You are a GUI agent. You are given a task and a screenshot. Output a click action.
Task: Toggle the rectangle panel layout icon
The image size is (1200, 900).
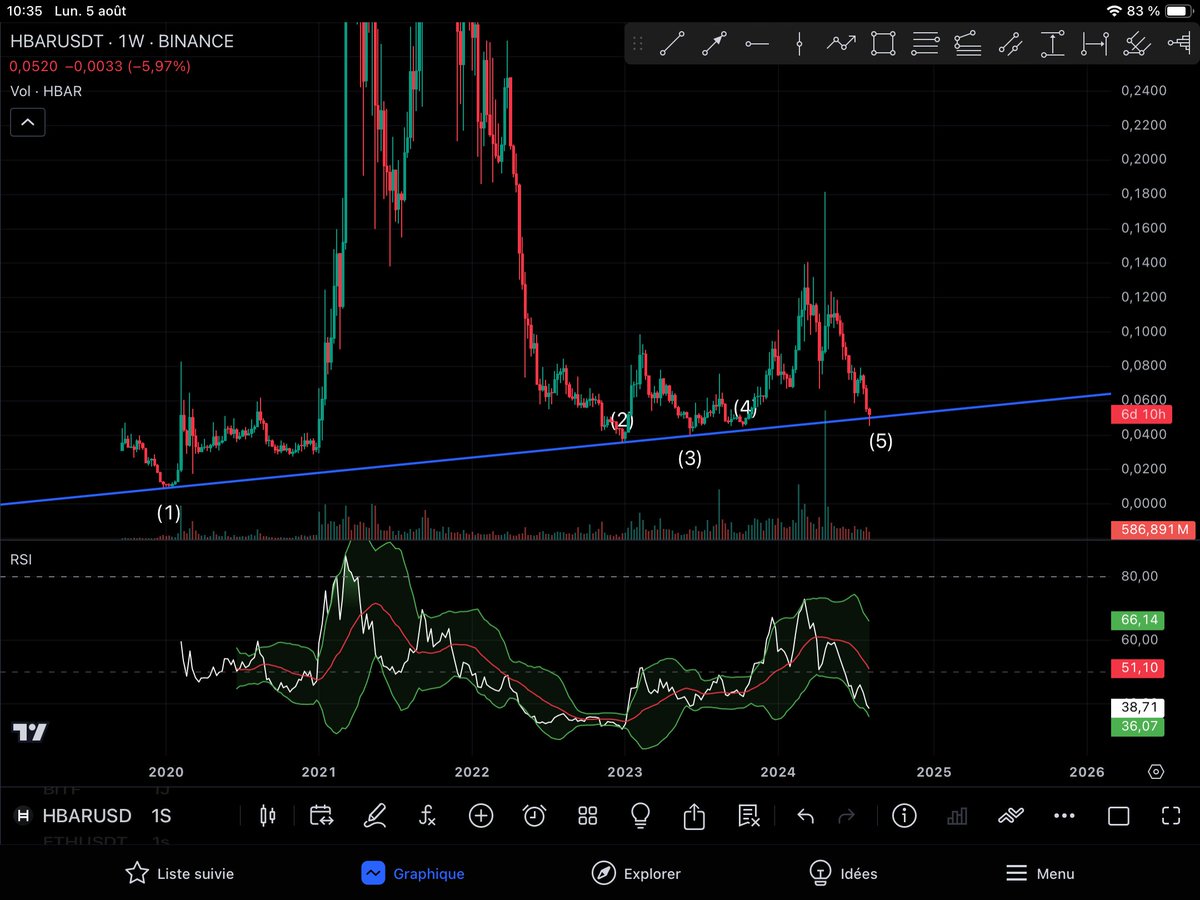1118,816
